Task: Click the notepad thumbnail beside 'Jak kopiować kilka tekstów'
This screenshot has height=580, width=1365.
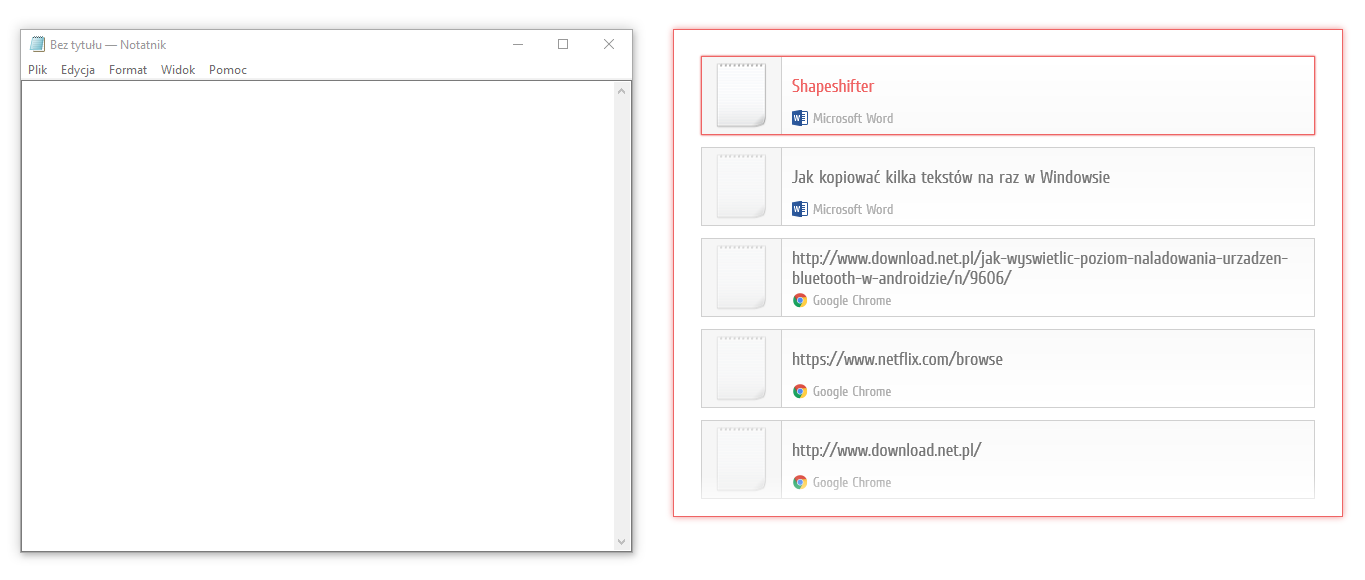Action: pyautogui.click(x=742, y=186)
